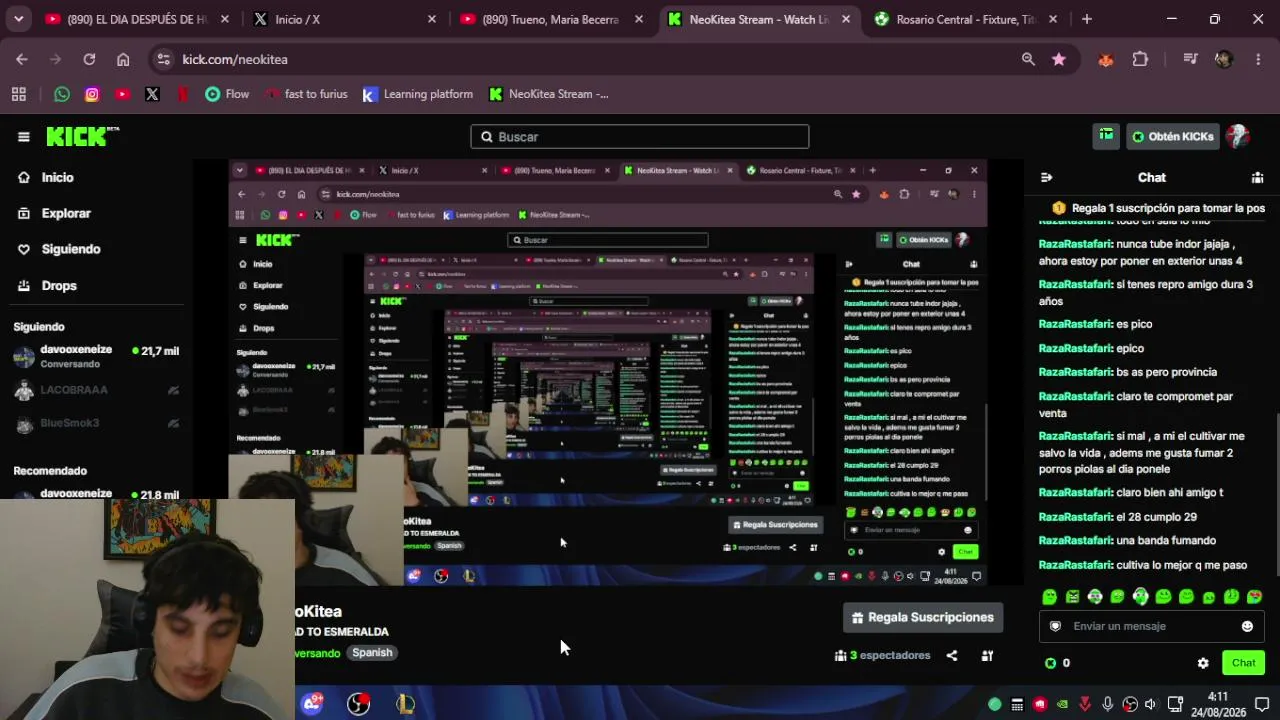The width and height of the screenshot is (1280, 720).
Task: Open the browser apps grid shortcut
Action: pyautogui.click(x=18, y=94)
